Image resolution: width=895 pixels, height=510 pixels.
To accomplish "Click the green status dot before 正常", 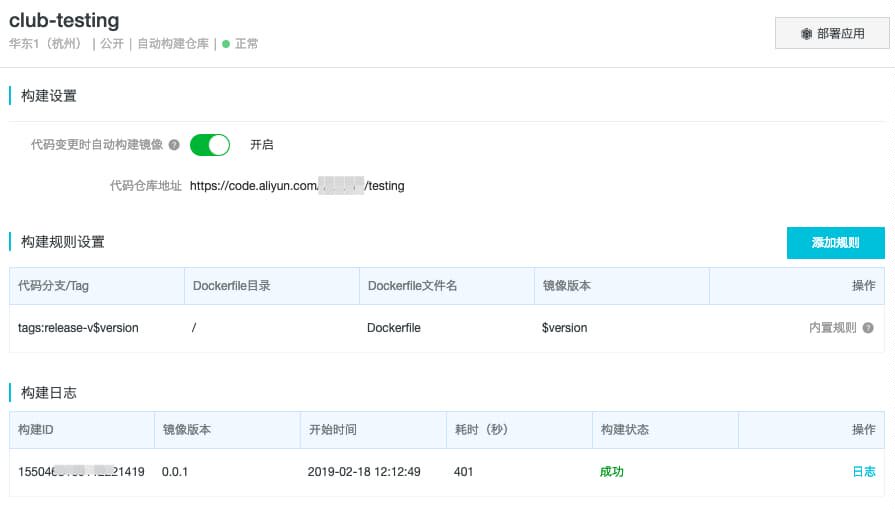I will (x=226, y=44).
